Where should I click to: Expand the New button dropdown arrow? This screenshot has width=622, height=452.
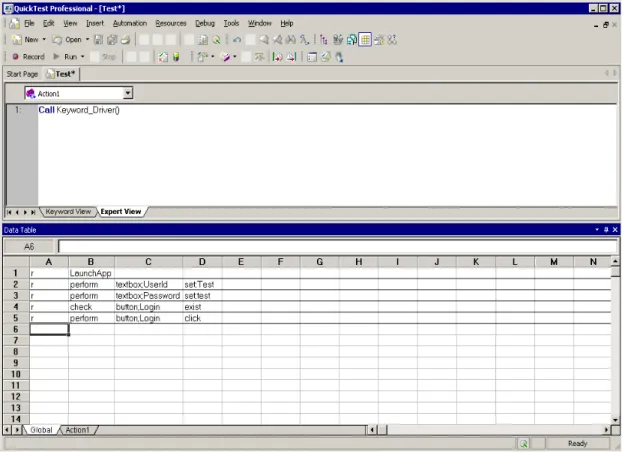(x=44, y=40)
